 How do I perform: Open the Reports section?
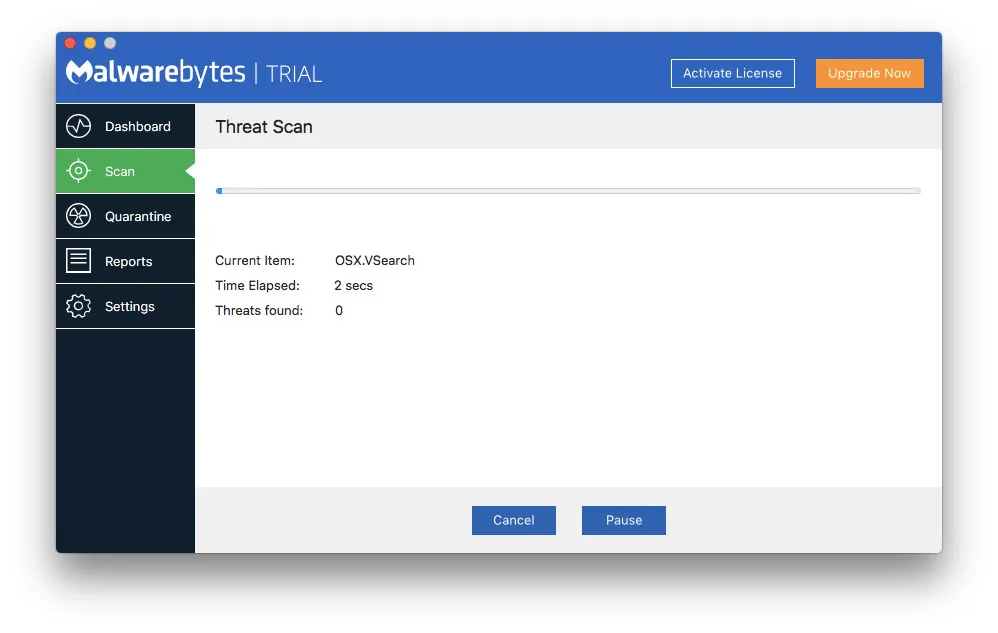[x=127, y=261]
